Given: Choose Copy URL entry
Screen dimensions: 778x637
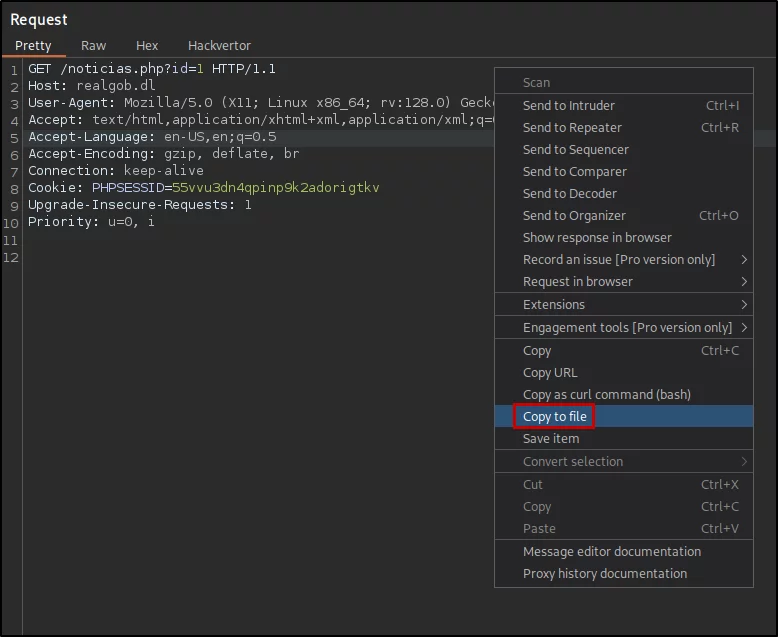Looking at the screenshot, I should [624, 373].
